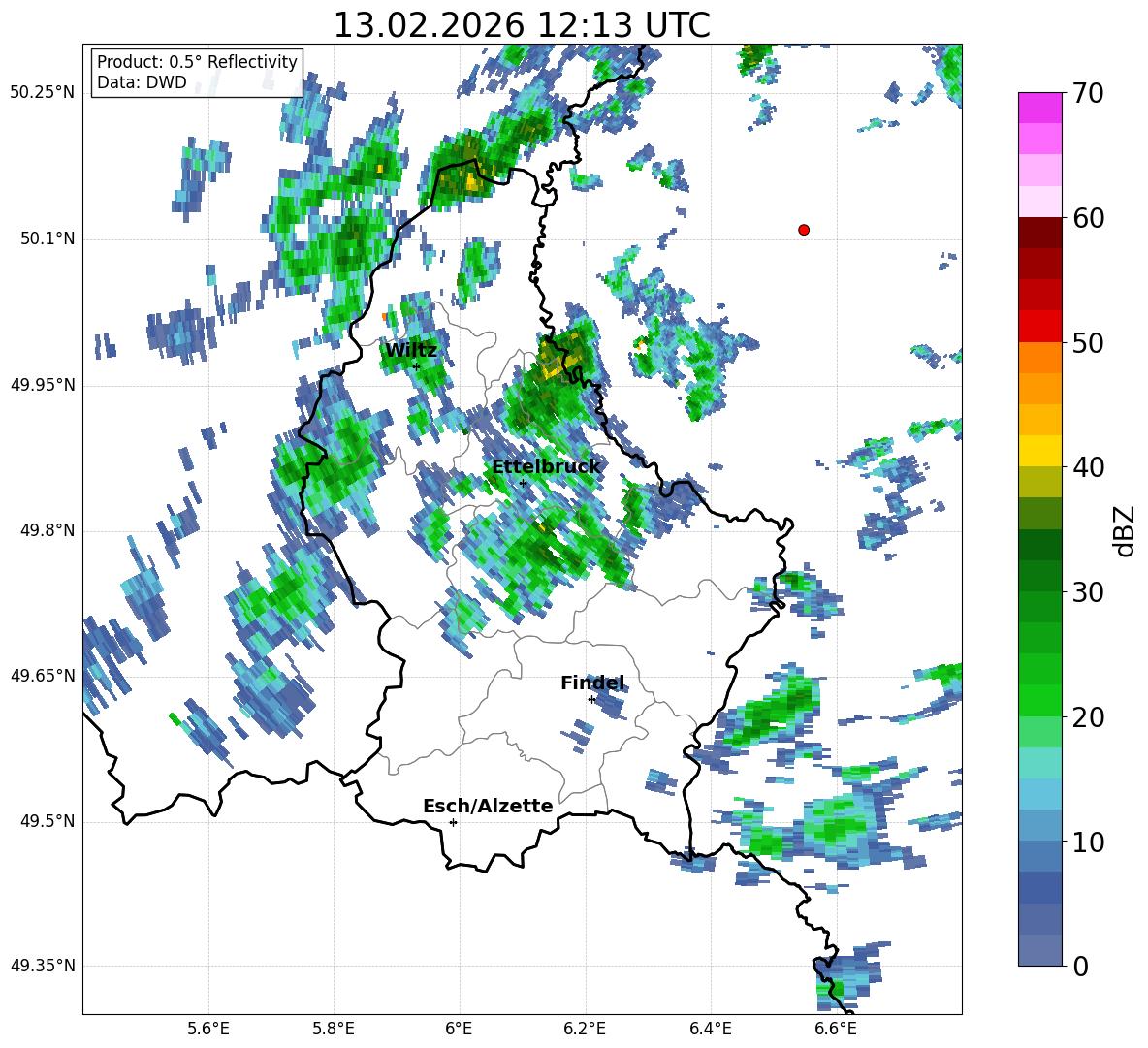Click the 20 value on colorbar
The height and width of the screenshot is (1048, 1148).
click(x=1087, y=717)
